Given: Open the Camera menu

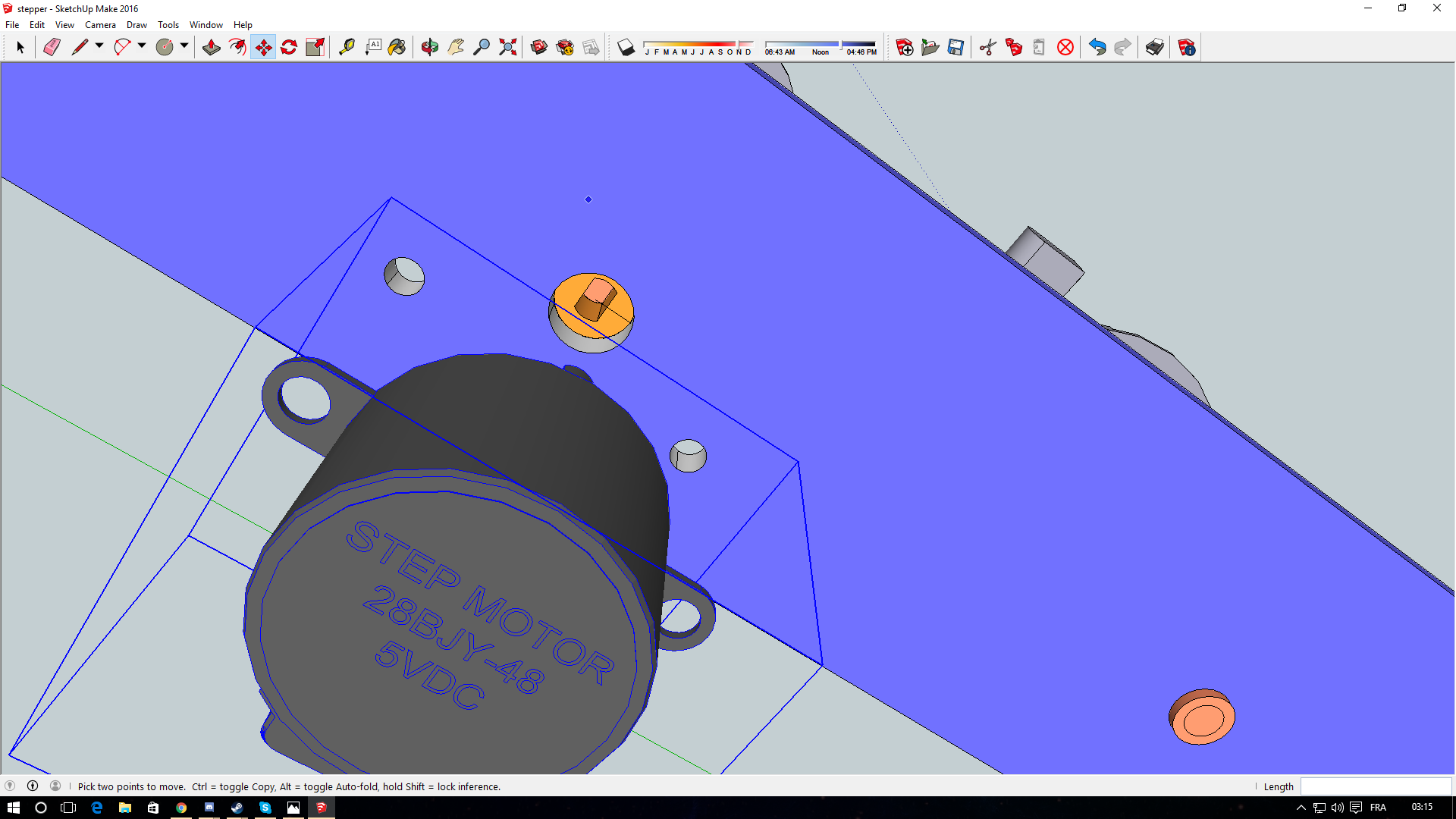Looking at the screenshot, I should click(100, 24).
